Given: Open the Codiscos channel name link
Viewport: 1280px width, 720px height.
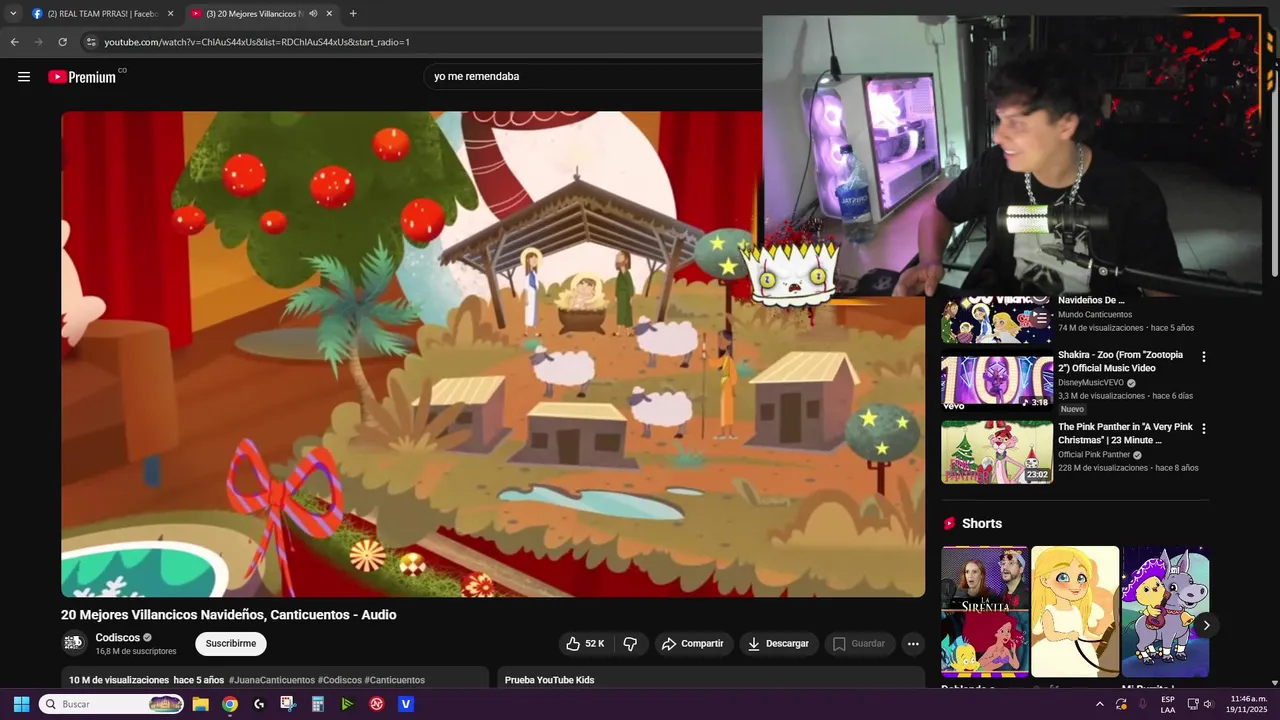Looking at the screenshot, I should click(x=117, y=638).
